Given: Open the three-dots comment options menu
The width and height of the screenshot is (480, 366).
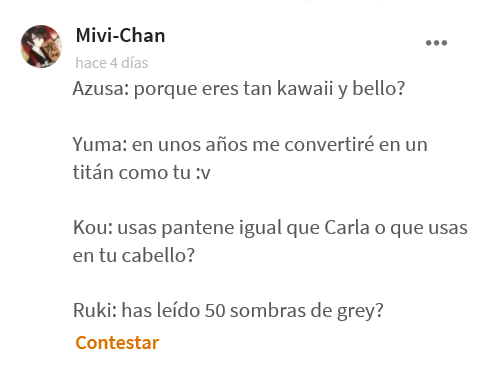Looking at the screenshot, I should [436, 43].
